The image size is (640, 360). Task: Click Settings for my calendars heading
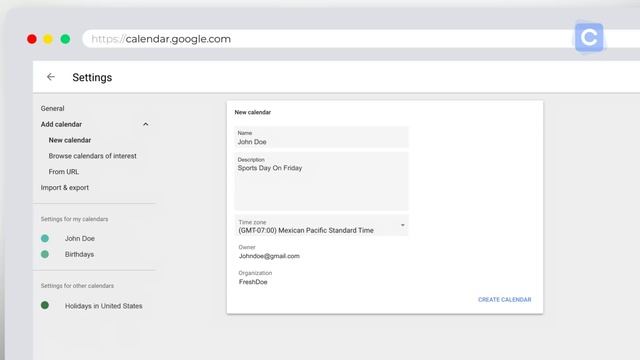(74, 219)
